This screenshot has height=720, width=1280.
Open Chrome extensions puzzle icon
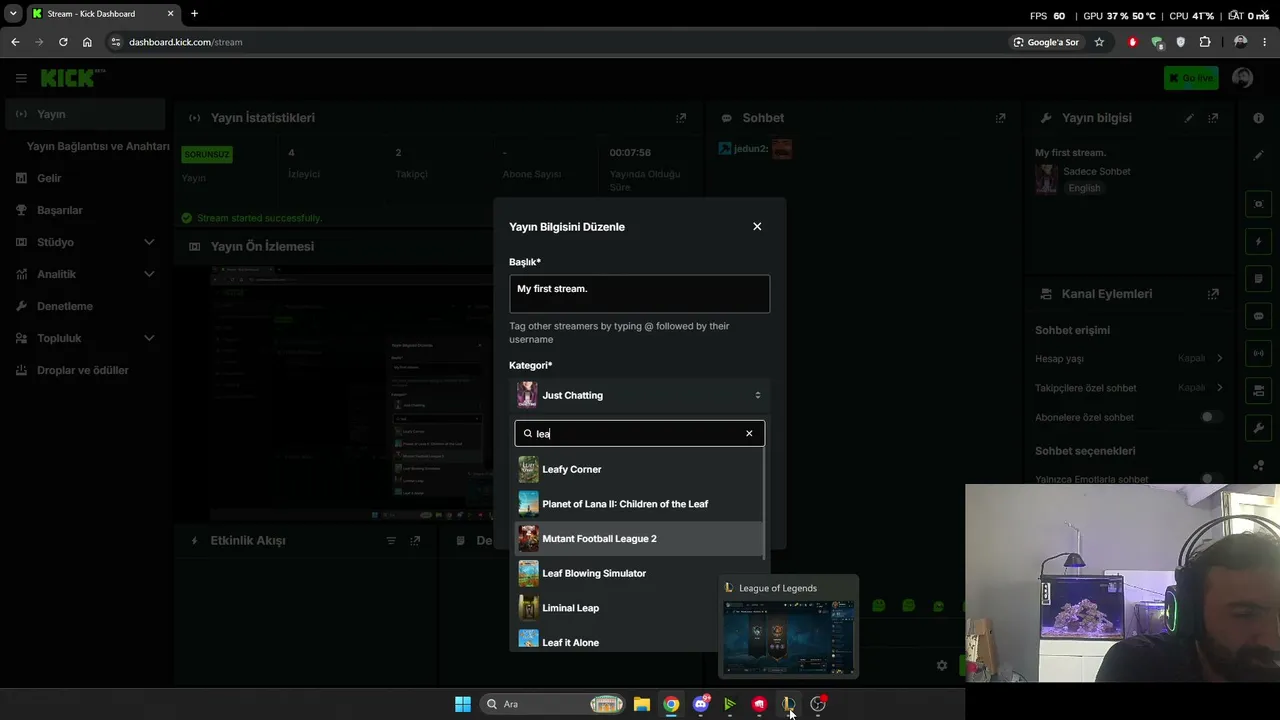[x=1205, y=42]
